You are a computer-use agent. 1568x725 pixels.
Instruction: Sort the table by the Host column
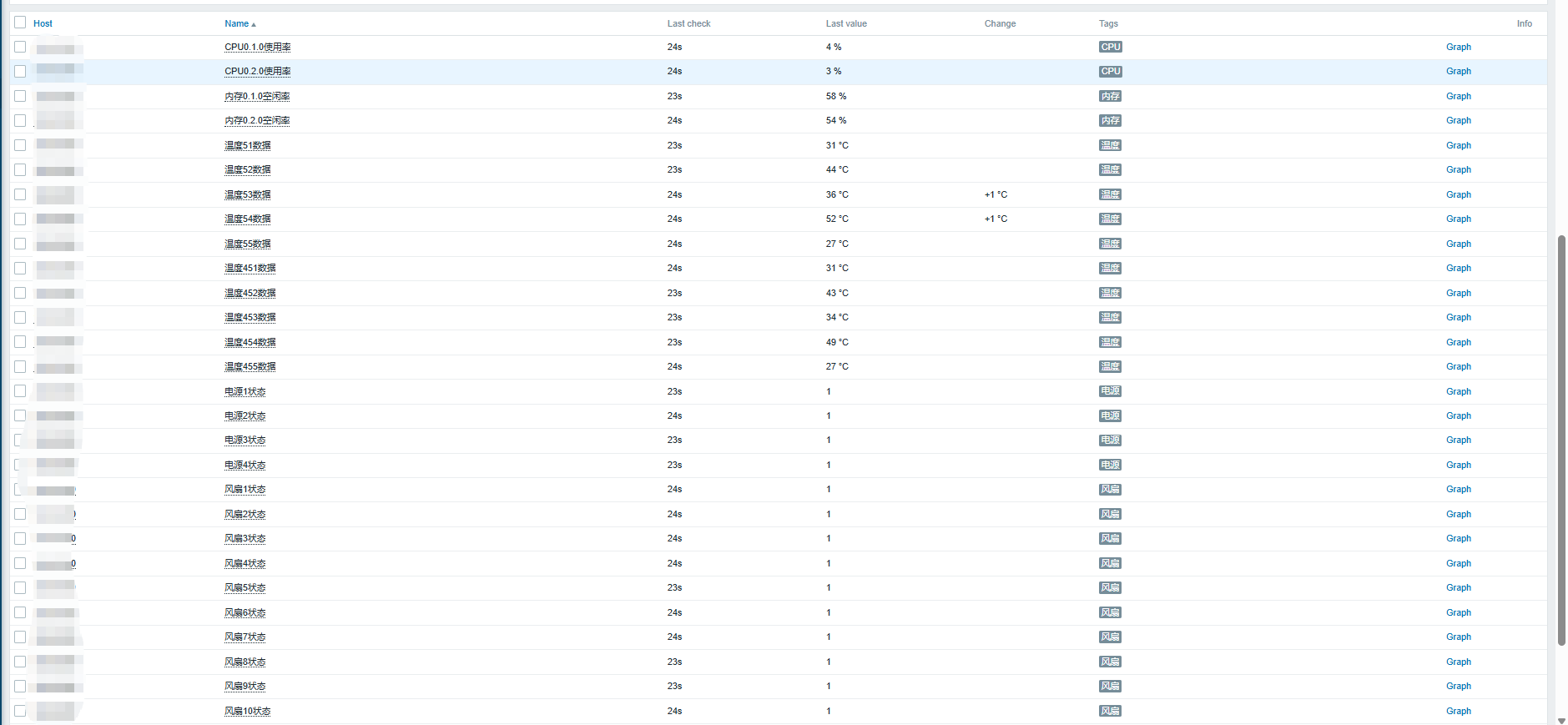point(43,23)
